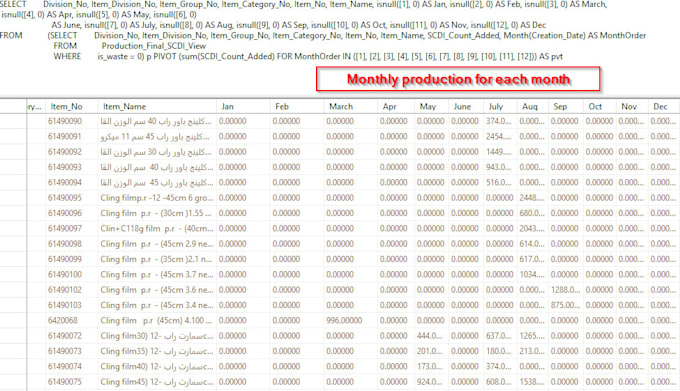
Task: Select item number cell 61490097
Action: pos(65,228)
